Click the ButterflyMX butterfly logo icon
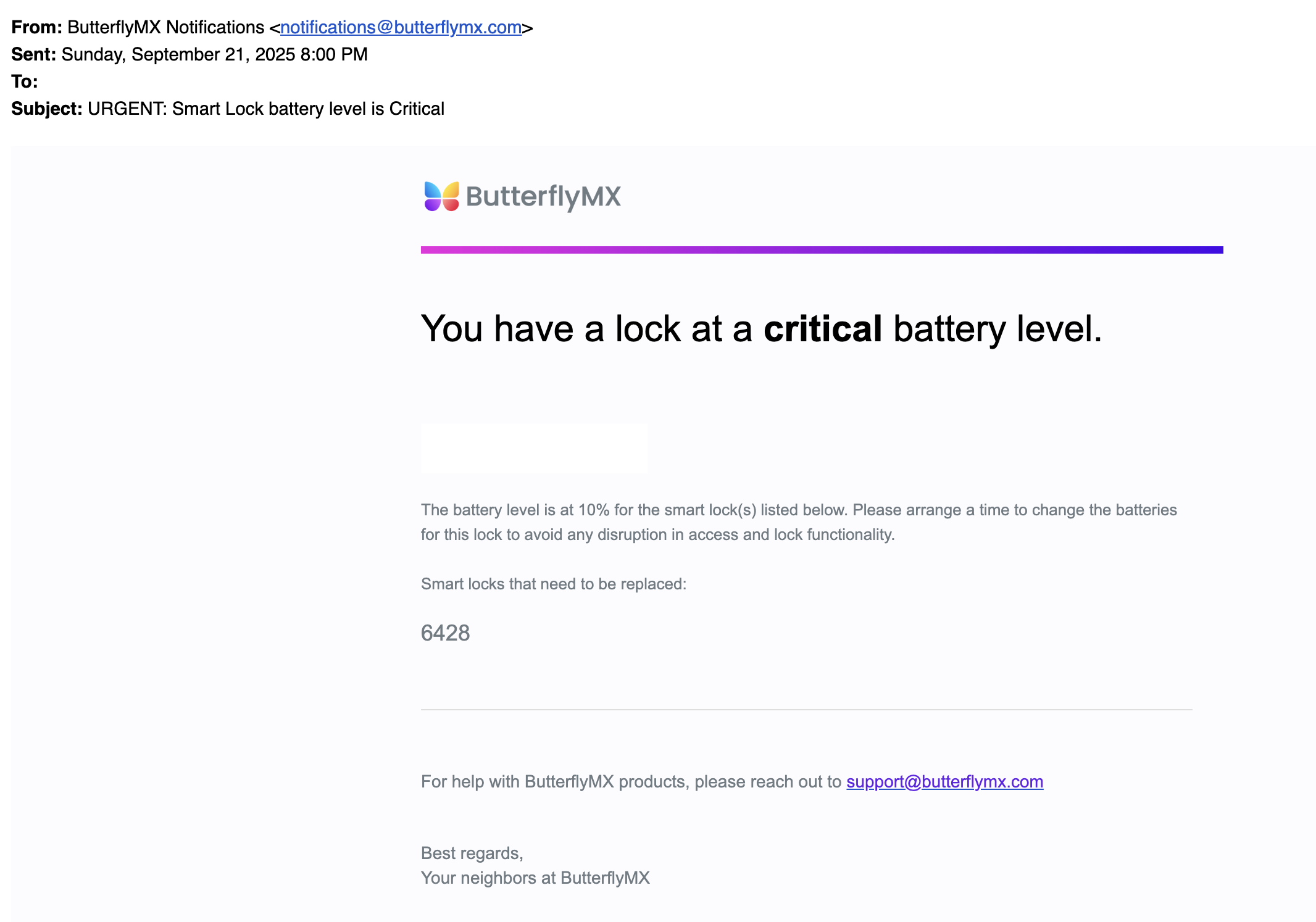The image size is (1316, 922). [441, 196]
